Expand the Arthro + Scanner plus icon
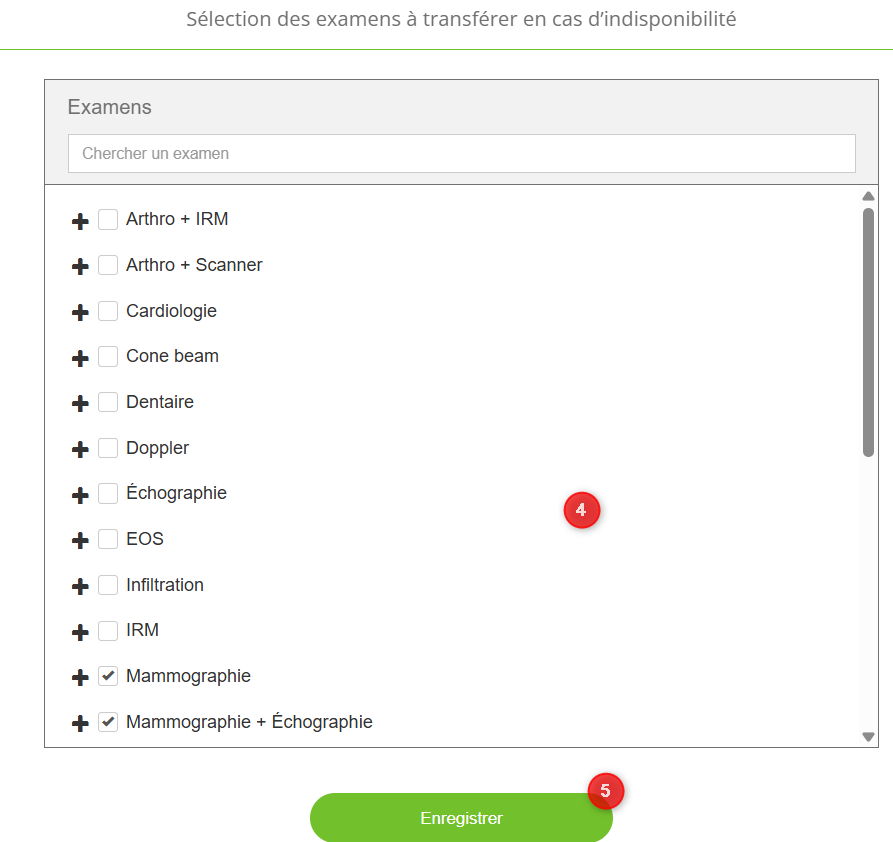The height and width of the screenshot is (842, 893). [x=81, y=267]
